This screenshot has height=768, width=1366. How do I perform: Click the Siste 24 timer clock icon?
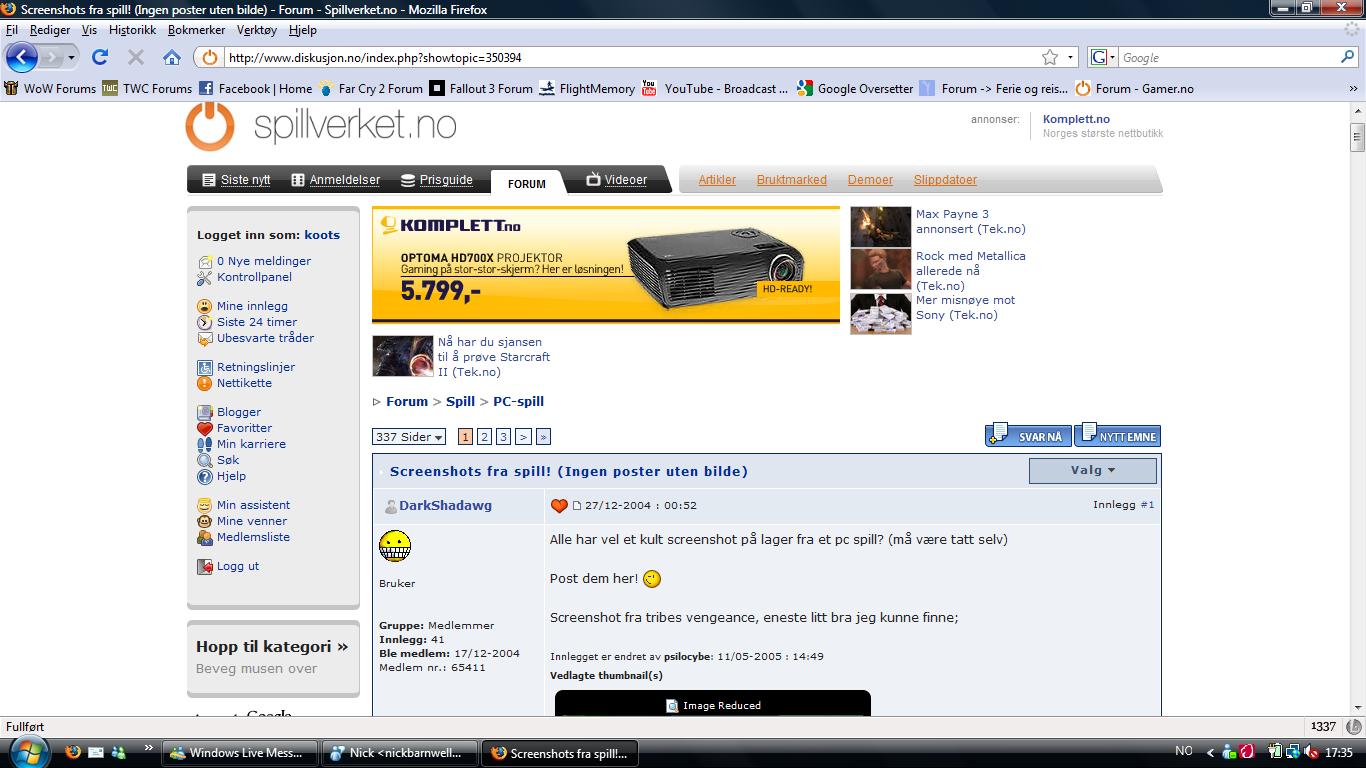[x=205, y=322]
